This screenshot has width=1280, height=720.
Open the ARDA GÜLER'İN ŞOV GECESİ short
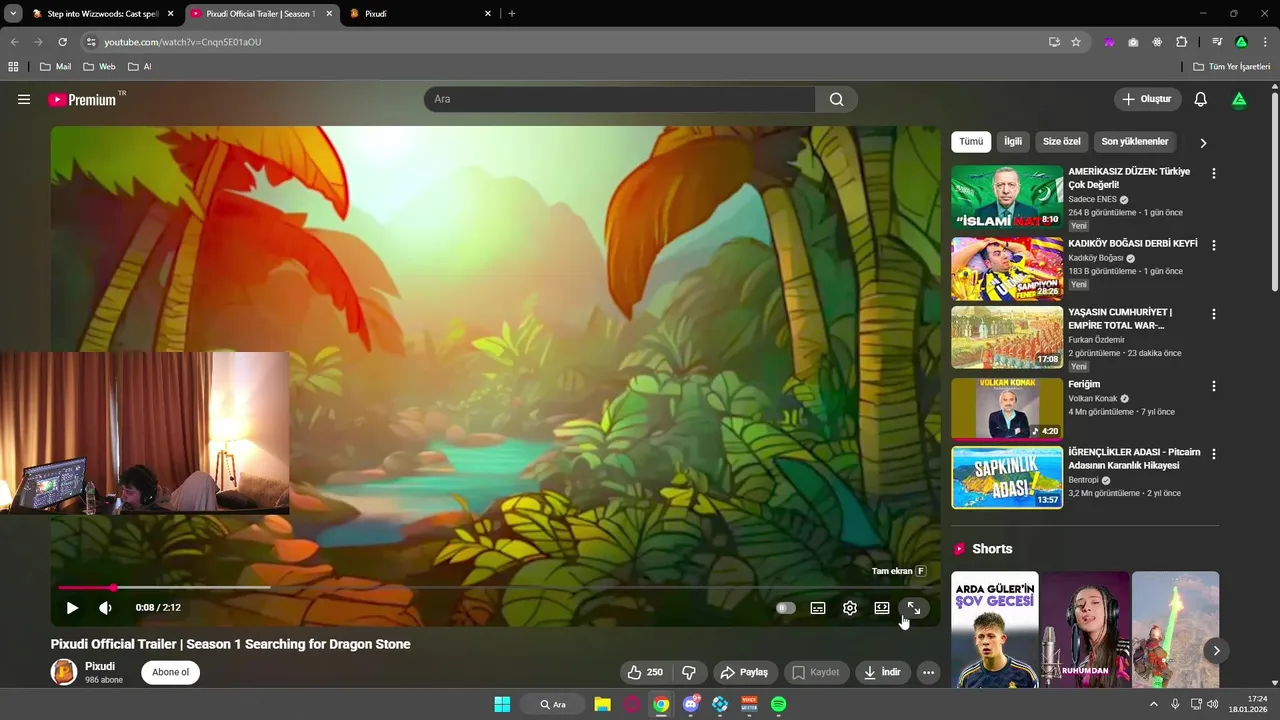tap(995, 630)
